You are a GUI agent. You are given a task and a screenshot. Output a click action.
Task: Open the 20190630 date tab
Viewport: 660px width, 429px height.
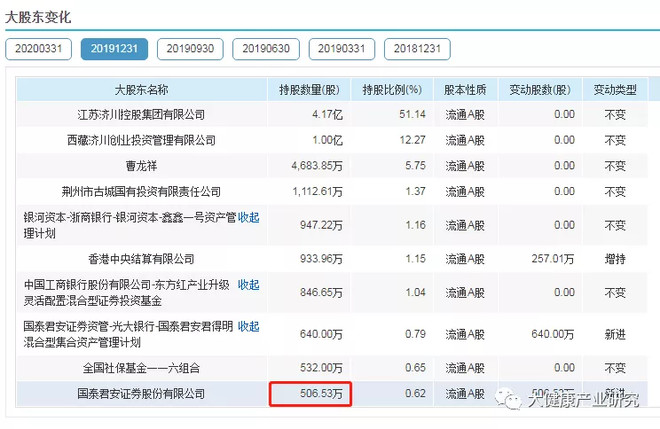click(x=266, y=49)
